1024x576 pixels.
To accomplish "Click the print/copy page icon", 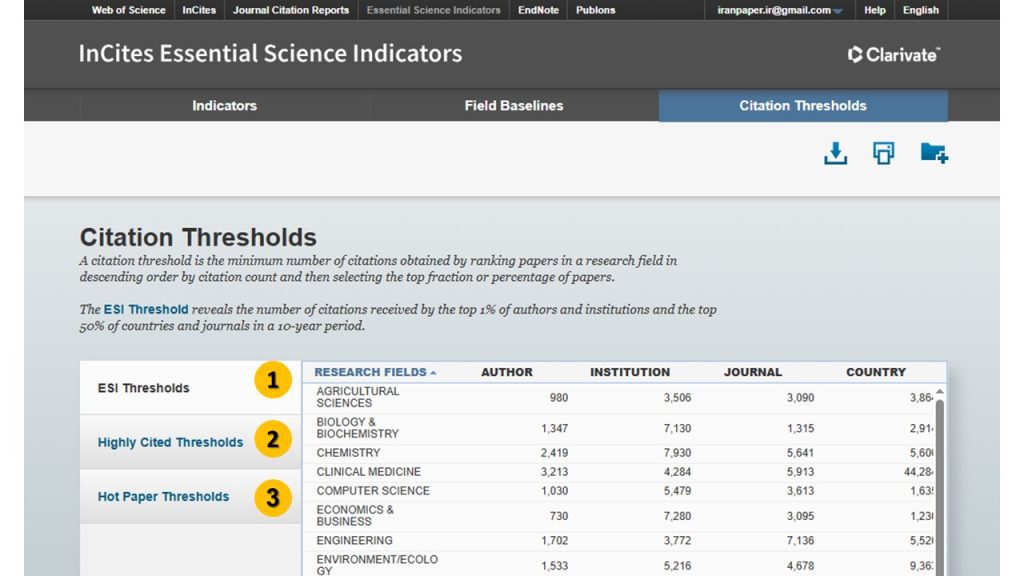I will point(884,153).
